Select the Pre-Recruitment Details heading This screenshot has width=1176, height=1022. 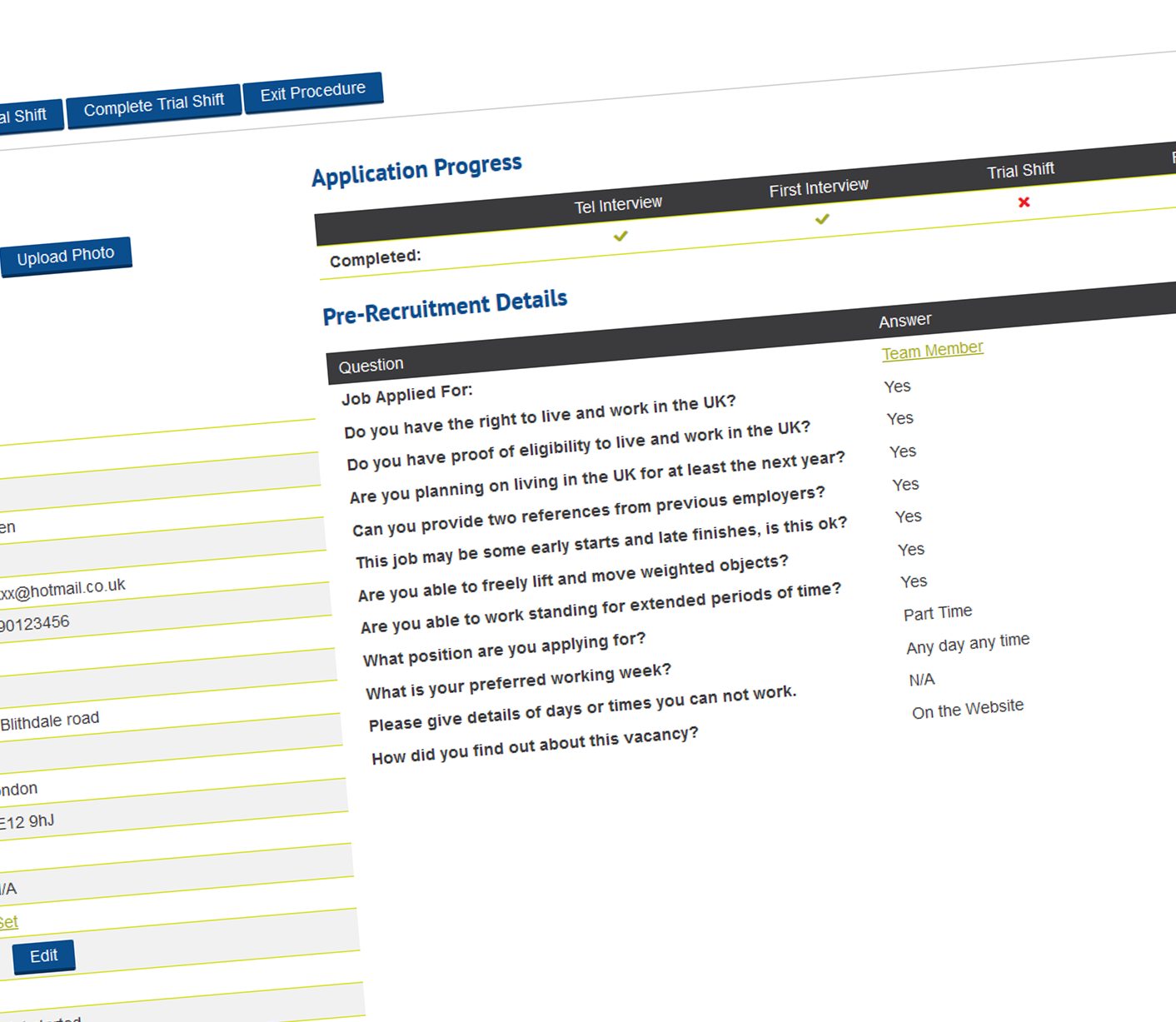coord(445,308)
